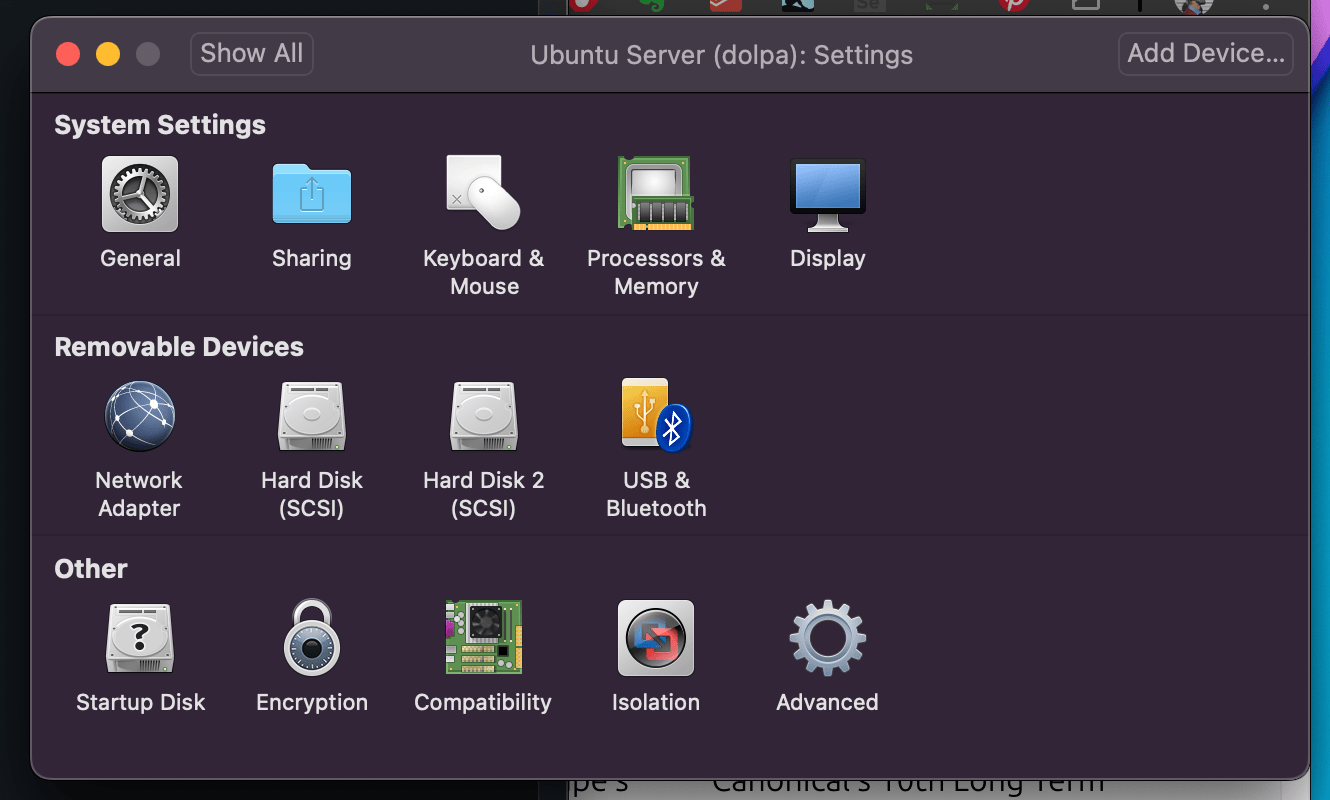Screen dimensions: 1330x800
Task: Open Hard Disk (SCSI) settings
Action: [x=312, y=417]
